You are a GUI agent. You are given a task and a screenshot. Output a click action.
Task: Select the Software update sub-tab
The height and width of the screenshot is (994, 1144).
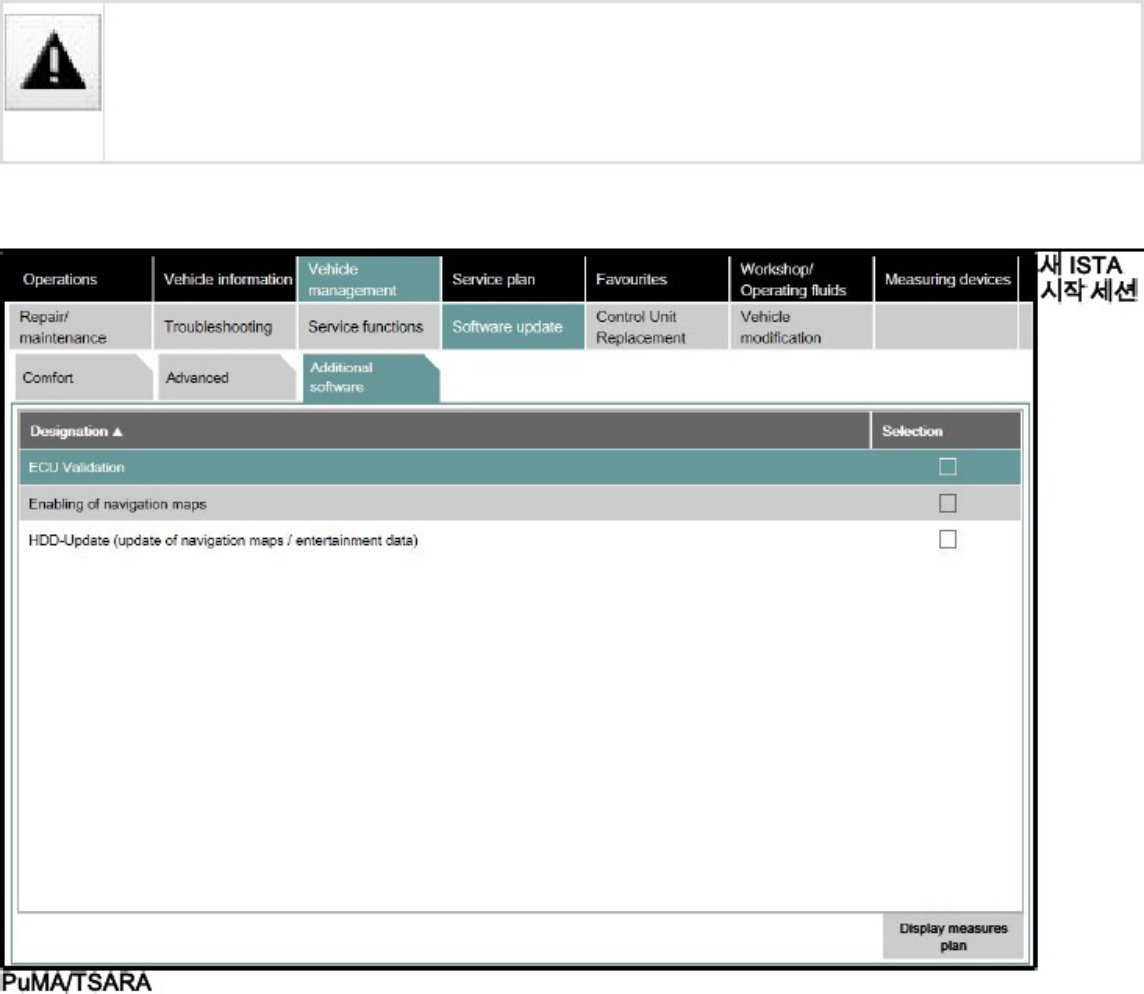[x=513, y=327]
